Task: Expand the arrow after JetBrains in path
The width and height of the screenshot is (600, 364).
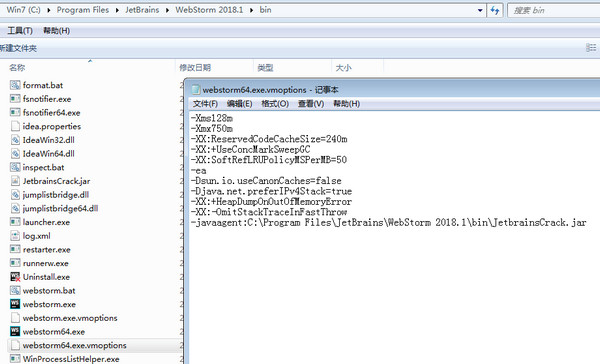Action: [x=167, y=10]
